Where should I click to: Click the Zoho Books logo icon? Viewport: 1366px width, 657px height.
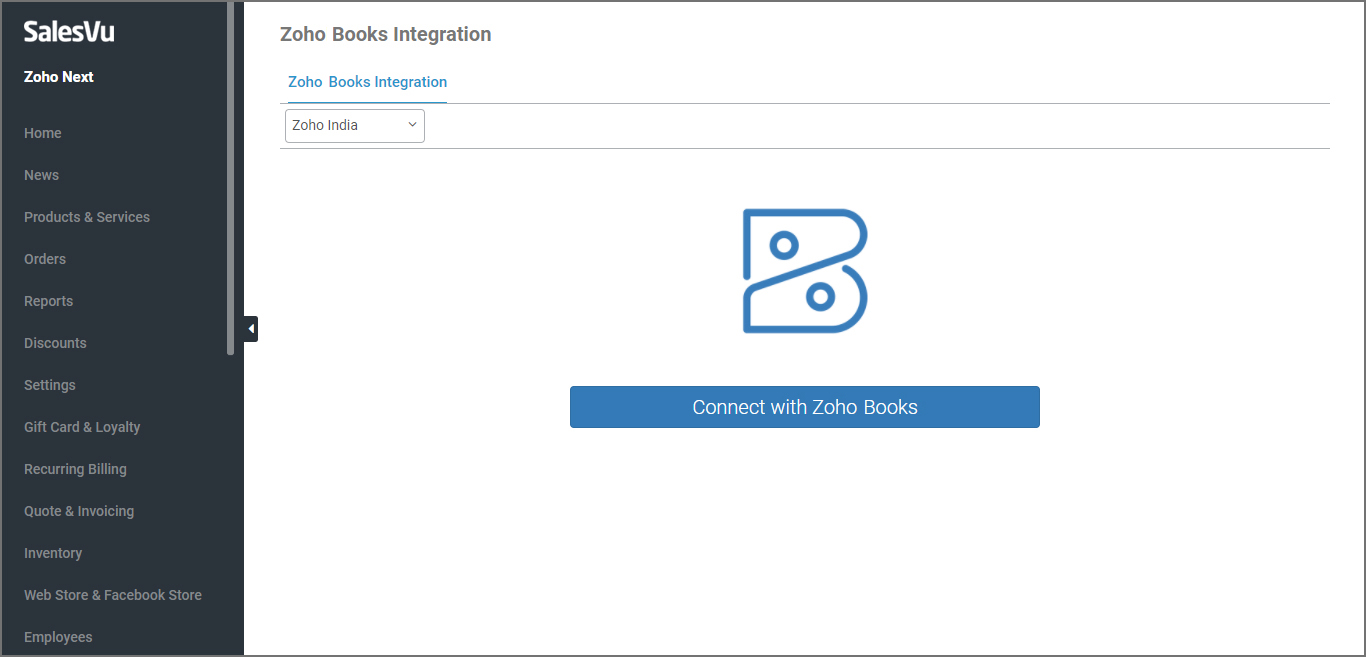[804, 271]
